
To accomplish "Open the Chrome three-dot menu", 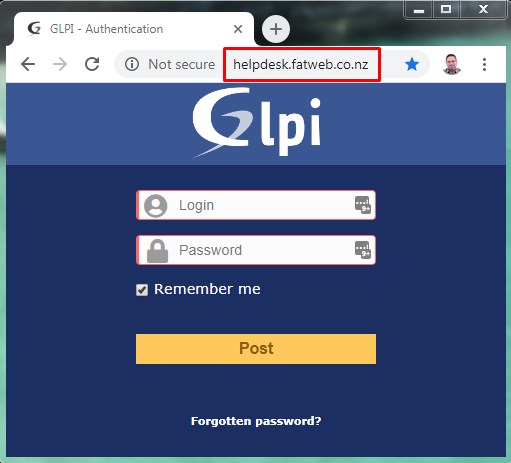I will point(484,64).
